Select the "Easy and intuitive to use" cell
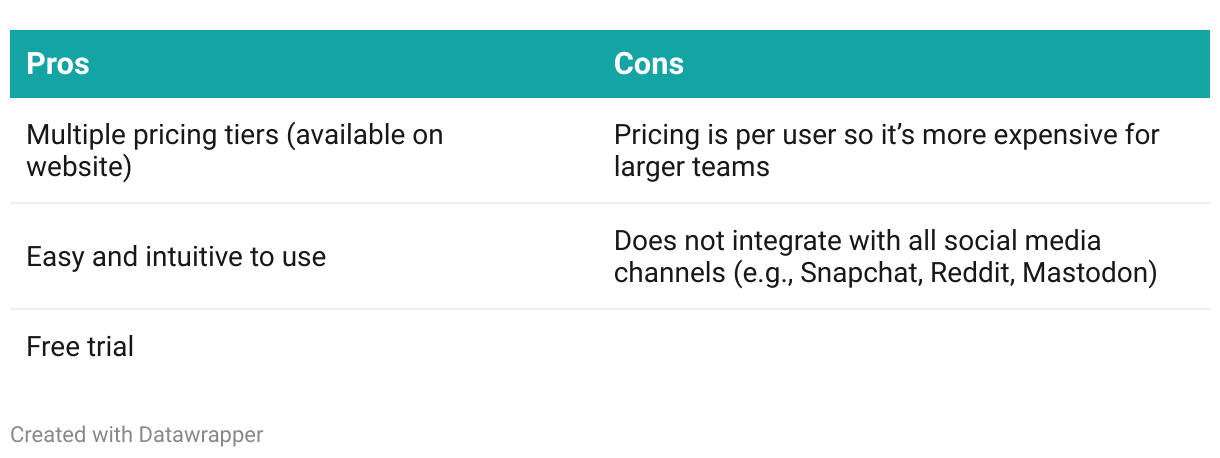The height and width of the screenshot is (458, 1220). 176,257
